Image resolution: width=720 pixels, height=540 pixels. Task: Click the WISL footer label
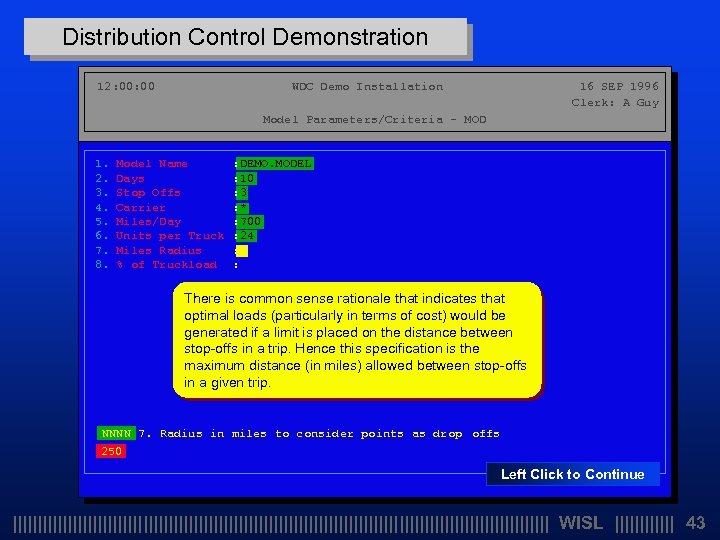click(x=580, y=523)
